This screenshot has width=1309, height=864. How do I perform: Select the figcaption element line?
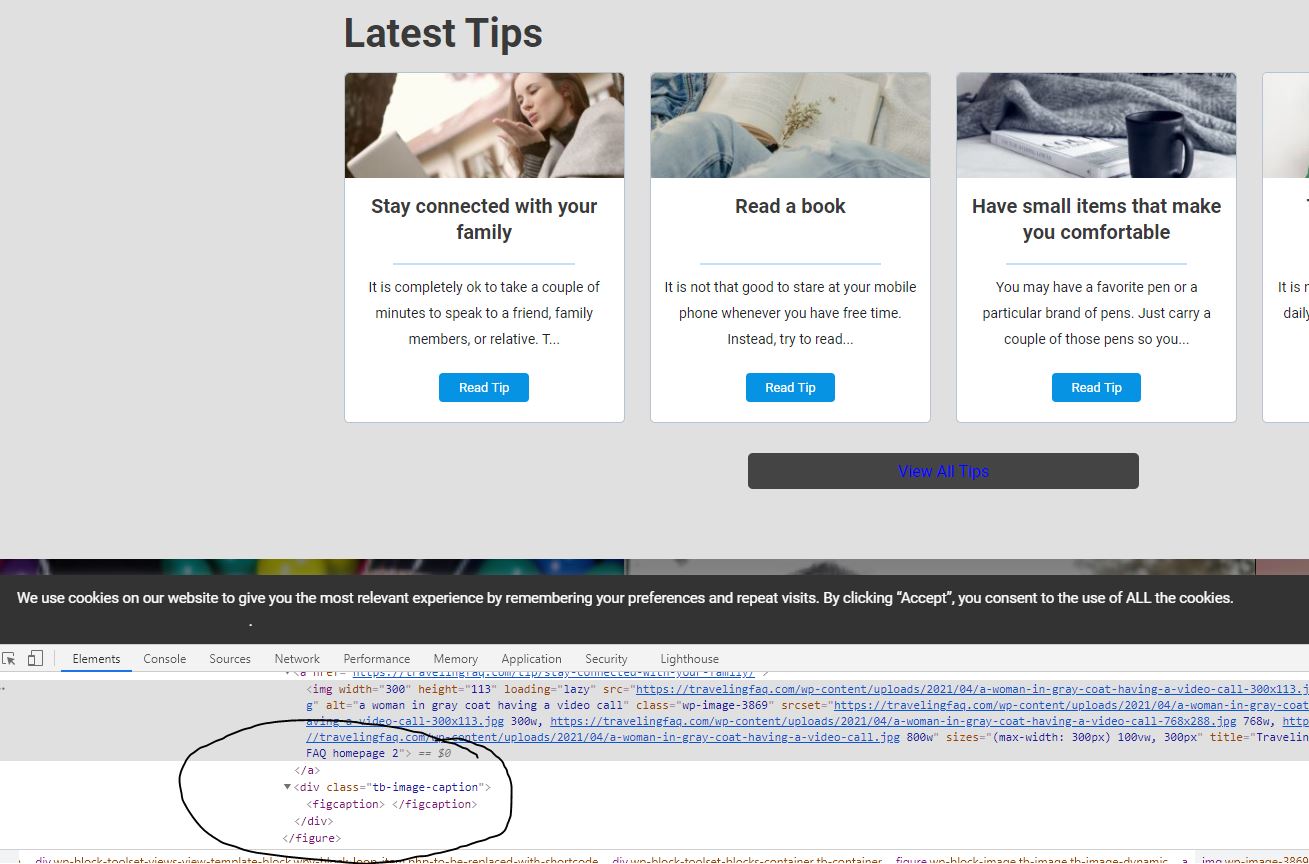pyautogui.click(x=392, y=804)
